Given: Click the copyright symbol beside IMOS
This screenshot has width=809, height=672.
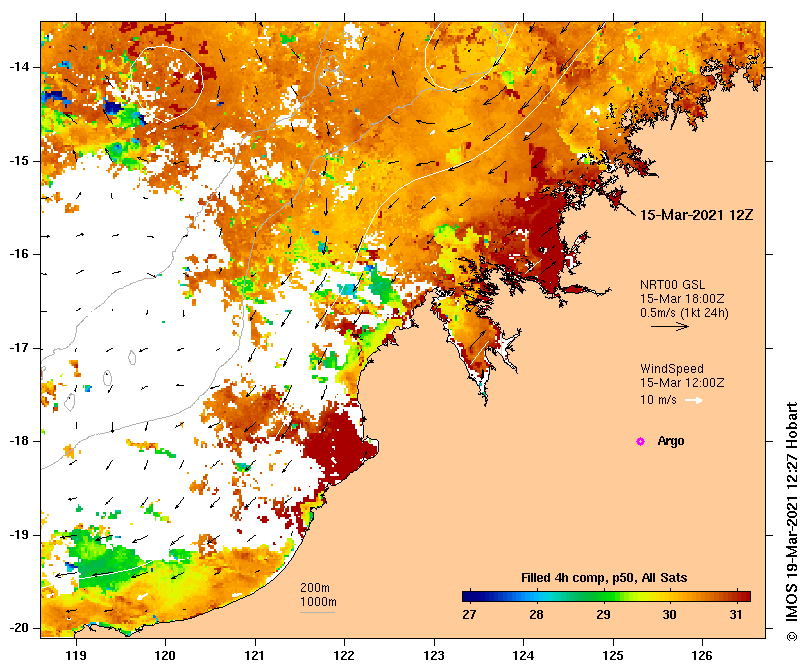Looking at the screenshot, I should coord(792,636).
